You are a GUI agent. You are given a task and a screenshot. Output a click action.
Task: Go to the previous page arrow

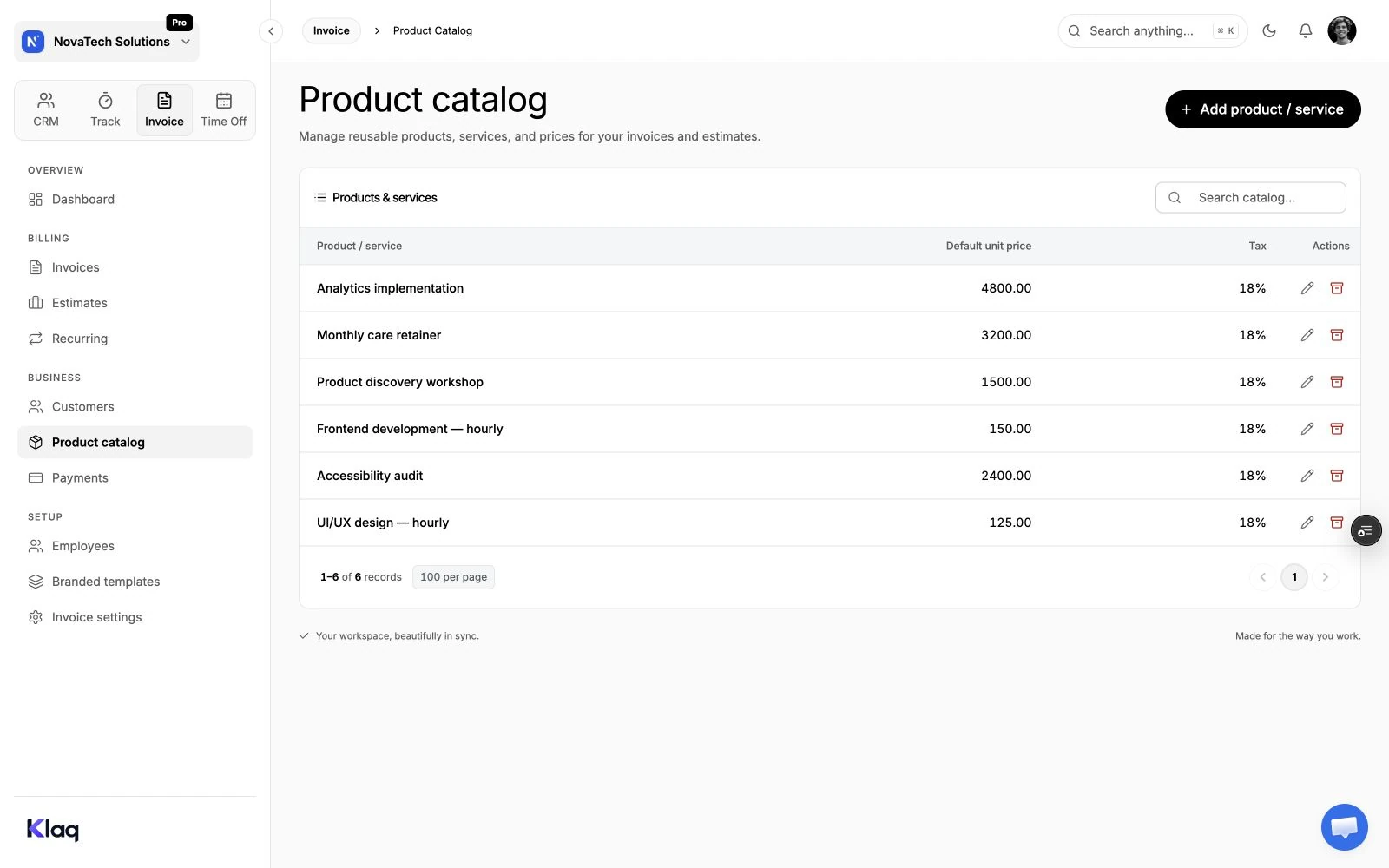[1263, 577]
